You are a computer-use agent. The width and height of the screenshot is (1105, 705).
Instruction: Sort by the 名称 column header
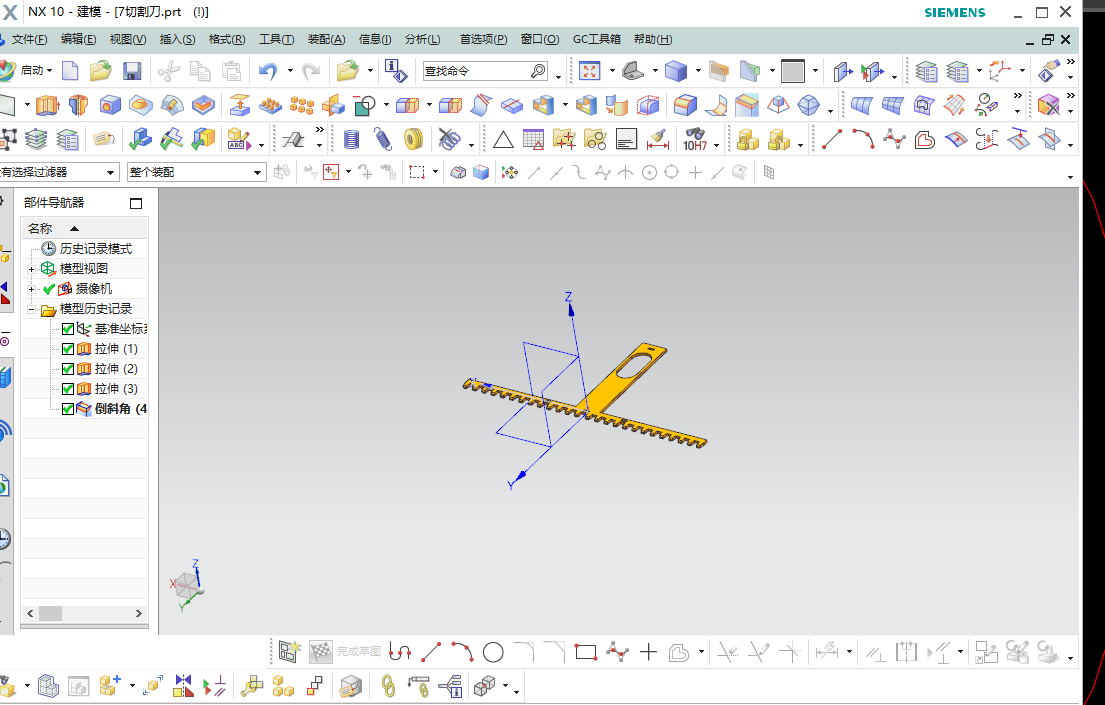(x=40, y=228)
